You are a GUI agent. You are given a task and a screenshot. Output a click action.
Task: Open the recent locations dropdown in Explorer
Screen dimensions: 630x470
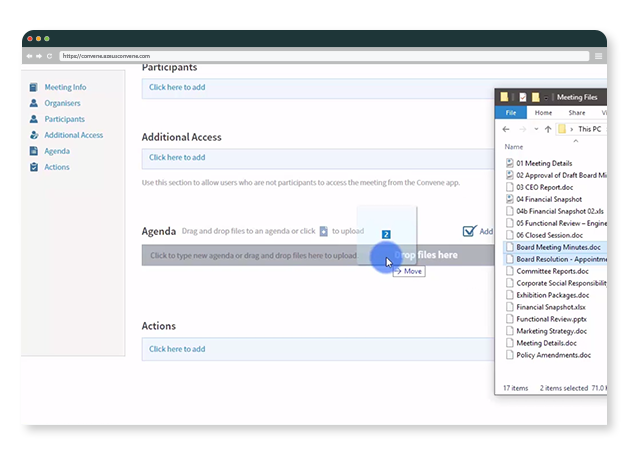[535, 129]
